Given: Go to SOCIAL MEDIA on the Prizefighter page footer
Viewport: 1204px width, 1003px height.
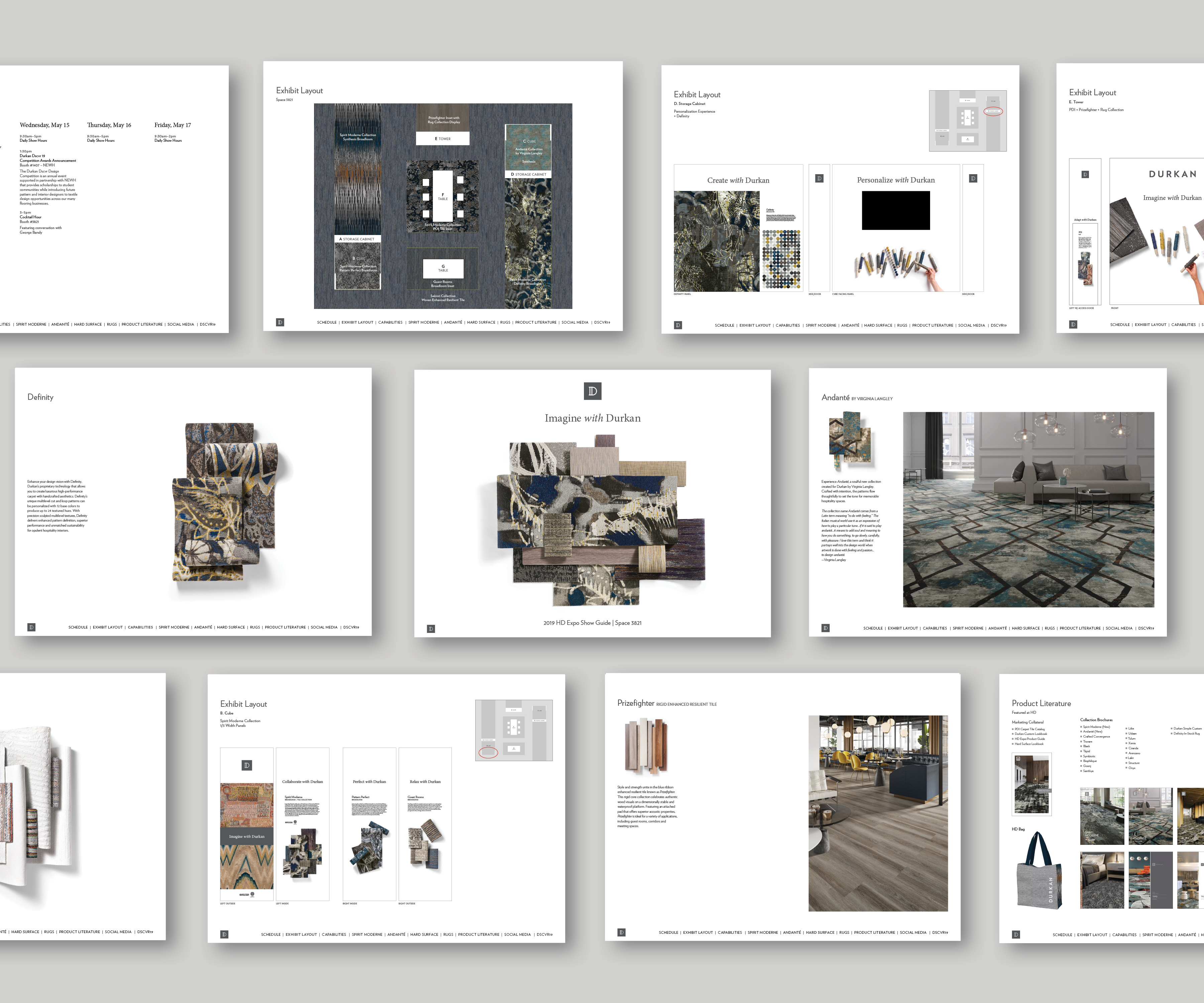Looking at the screenshot, I should 913,932.
